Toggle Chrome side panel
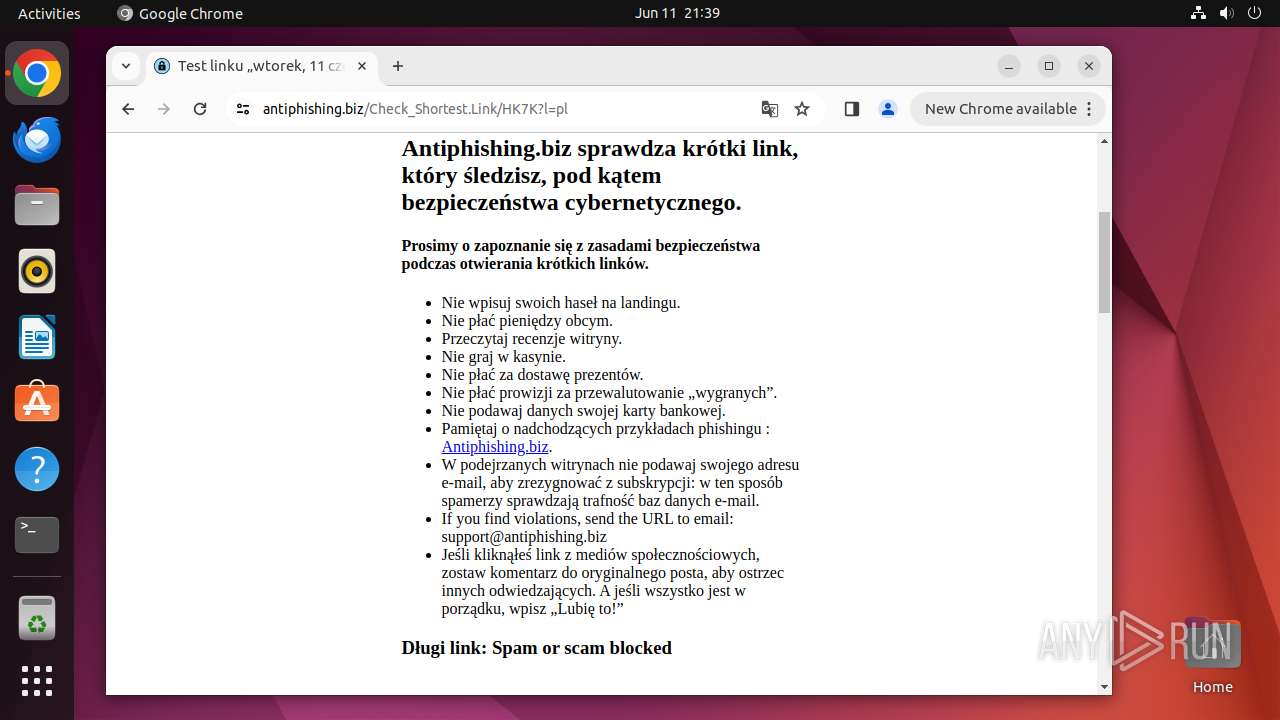 (852, 109)
